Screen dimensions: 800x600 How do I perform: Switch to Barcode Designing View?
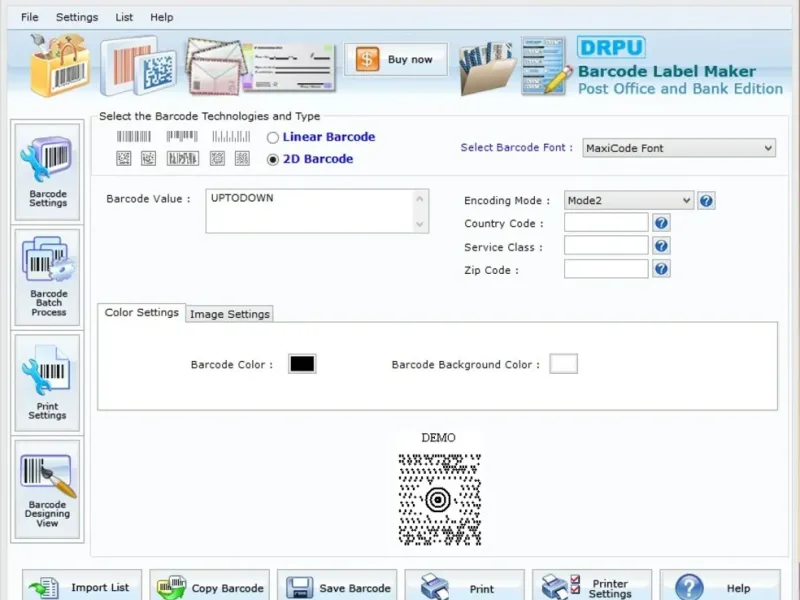coord(47,489)
